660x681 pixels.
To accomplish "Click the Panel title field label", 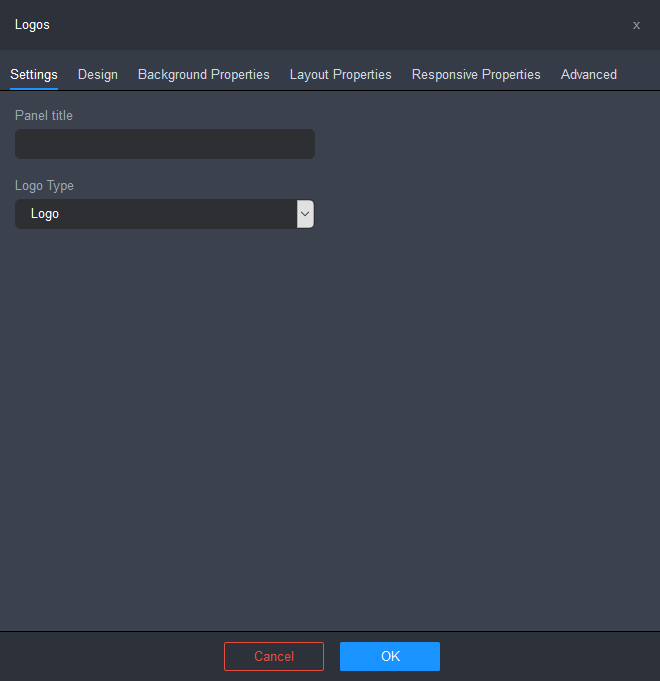I will point(44,116).
